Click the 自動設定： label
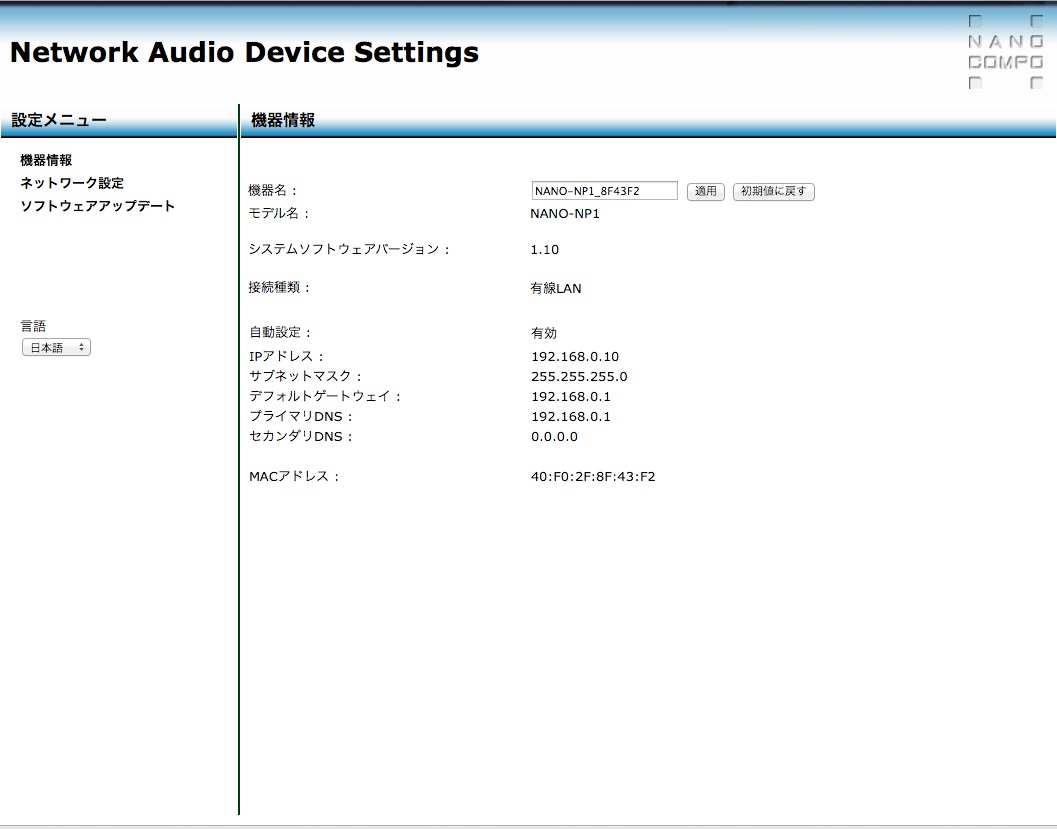 (x=281, y=332)
